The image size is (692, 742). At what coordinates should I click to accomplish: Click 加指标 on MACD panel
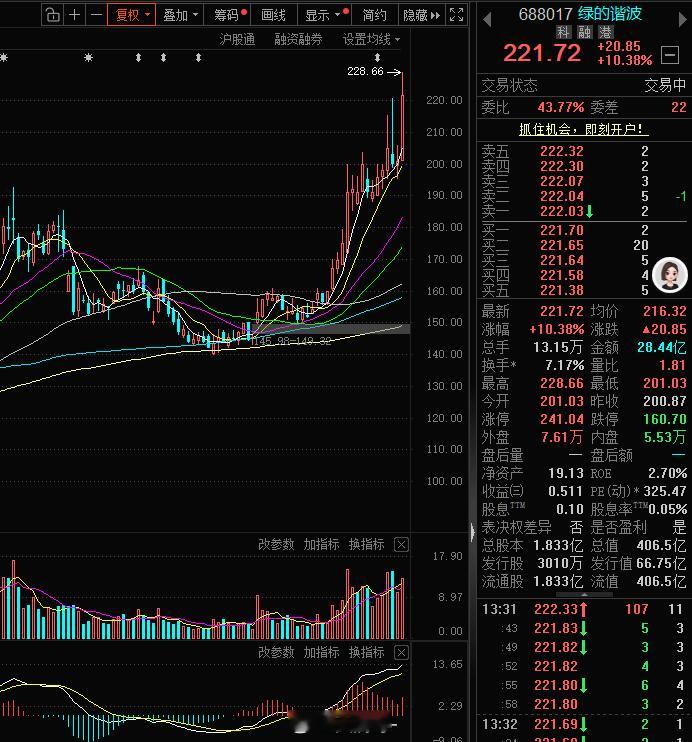pos(321,653)
